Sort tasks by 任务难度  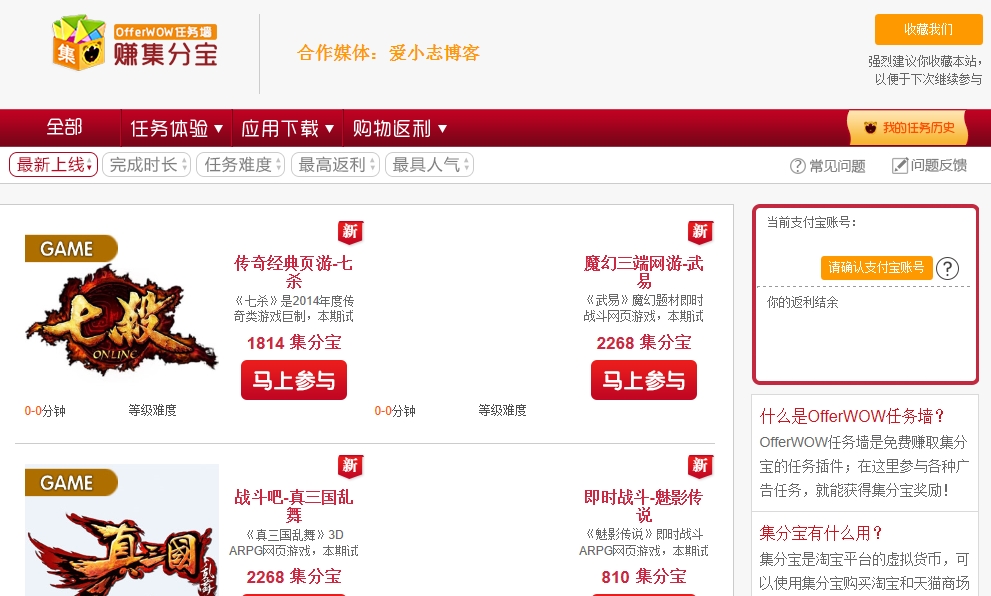[241, 165]
